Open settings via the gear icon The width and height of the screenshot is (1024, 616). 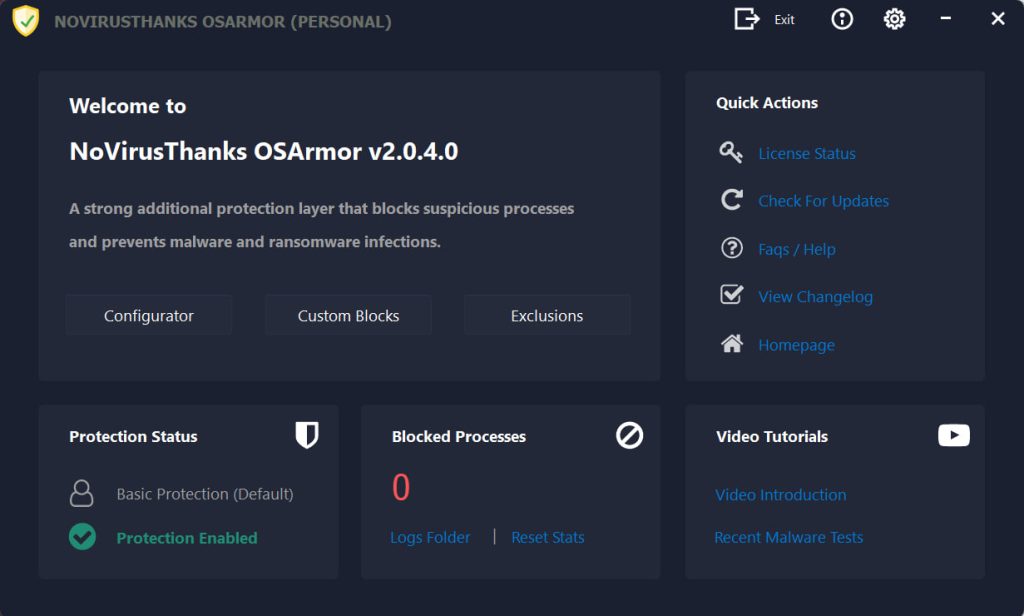pos(894,19)
